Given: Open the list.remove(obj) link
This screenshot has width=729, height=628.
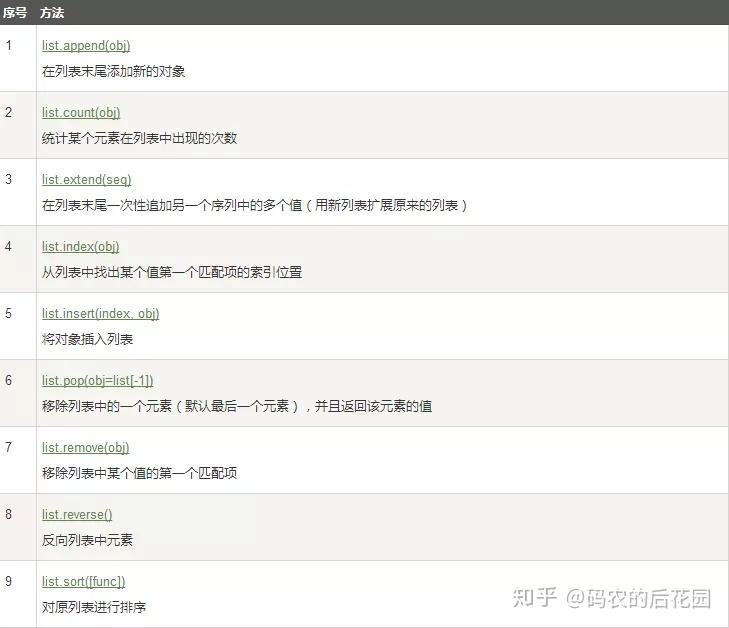Looking at the screenshot, I should point(86,447).
